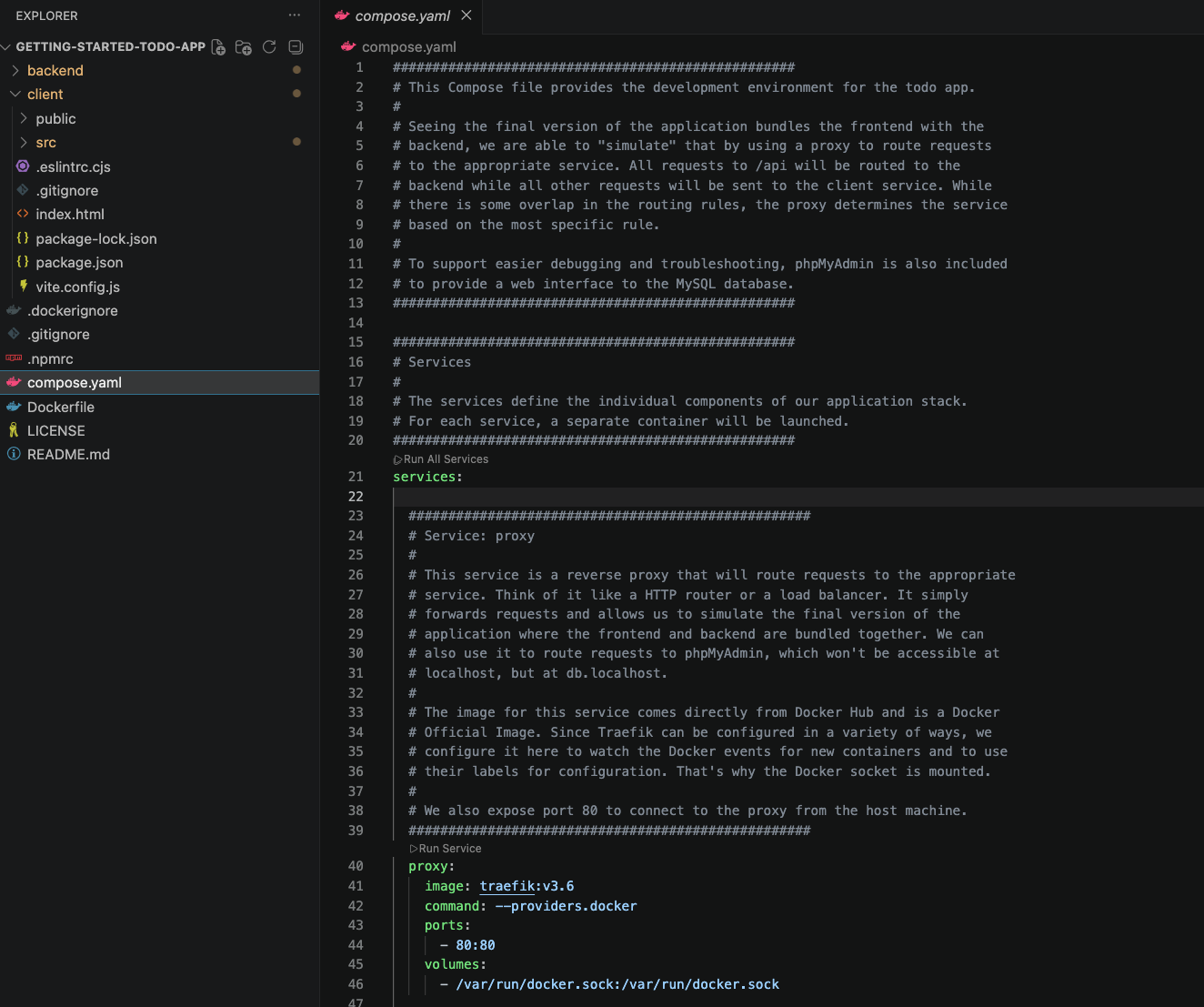This screenshot has width=1204, height=1007.
Task: Close the compose.yaml editor tab
Action: coord(467,15)
